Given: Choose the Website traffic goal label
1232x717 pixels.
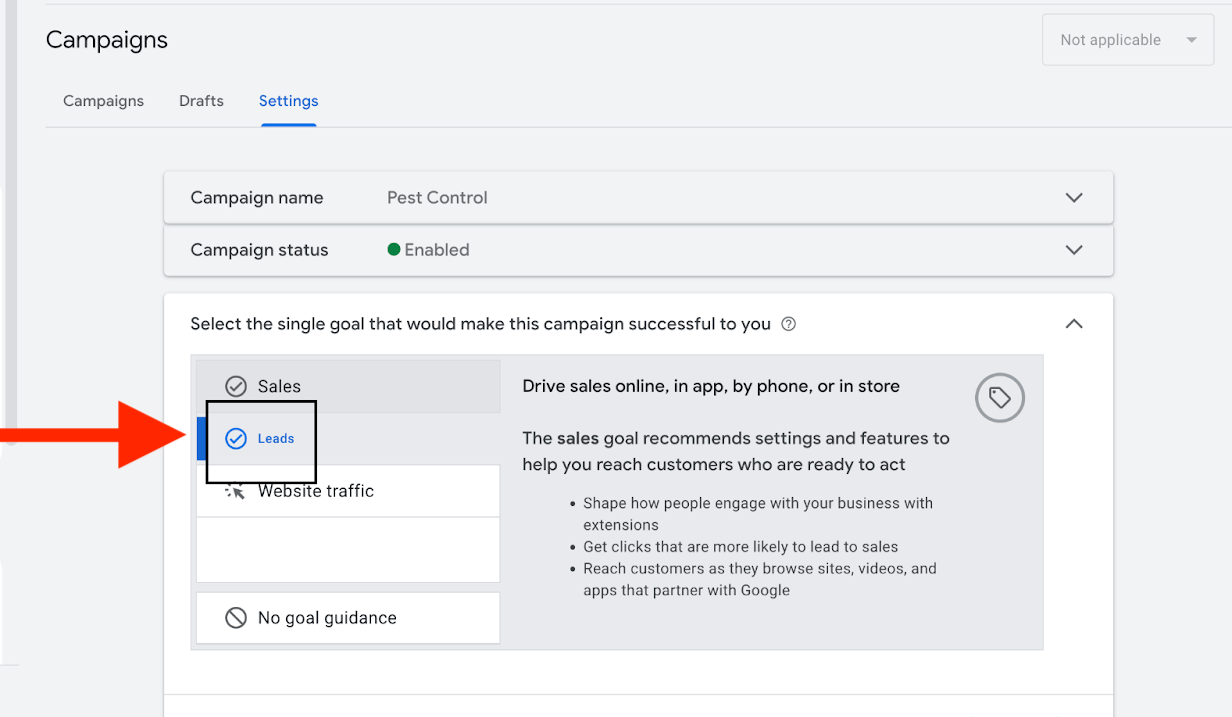Looking at the screenshot, I should [316, 491].
